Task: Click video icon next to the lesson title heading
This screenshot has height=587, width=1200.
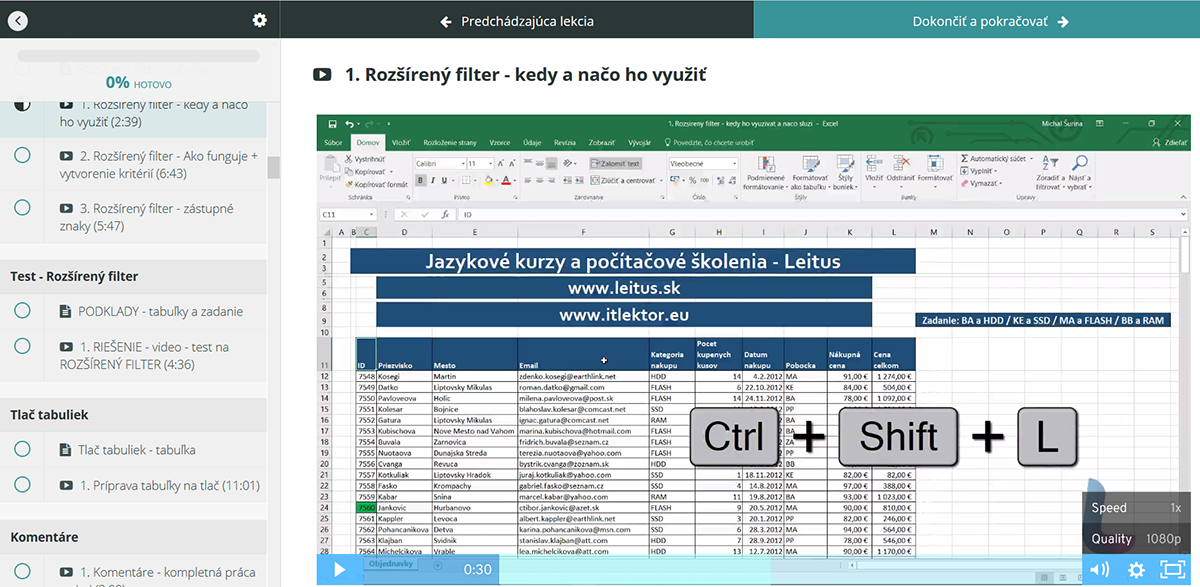Action: 322,74
